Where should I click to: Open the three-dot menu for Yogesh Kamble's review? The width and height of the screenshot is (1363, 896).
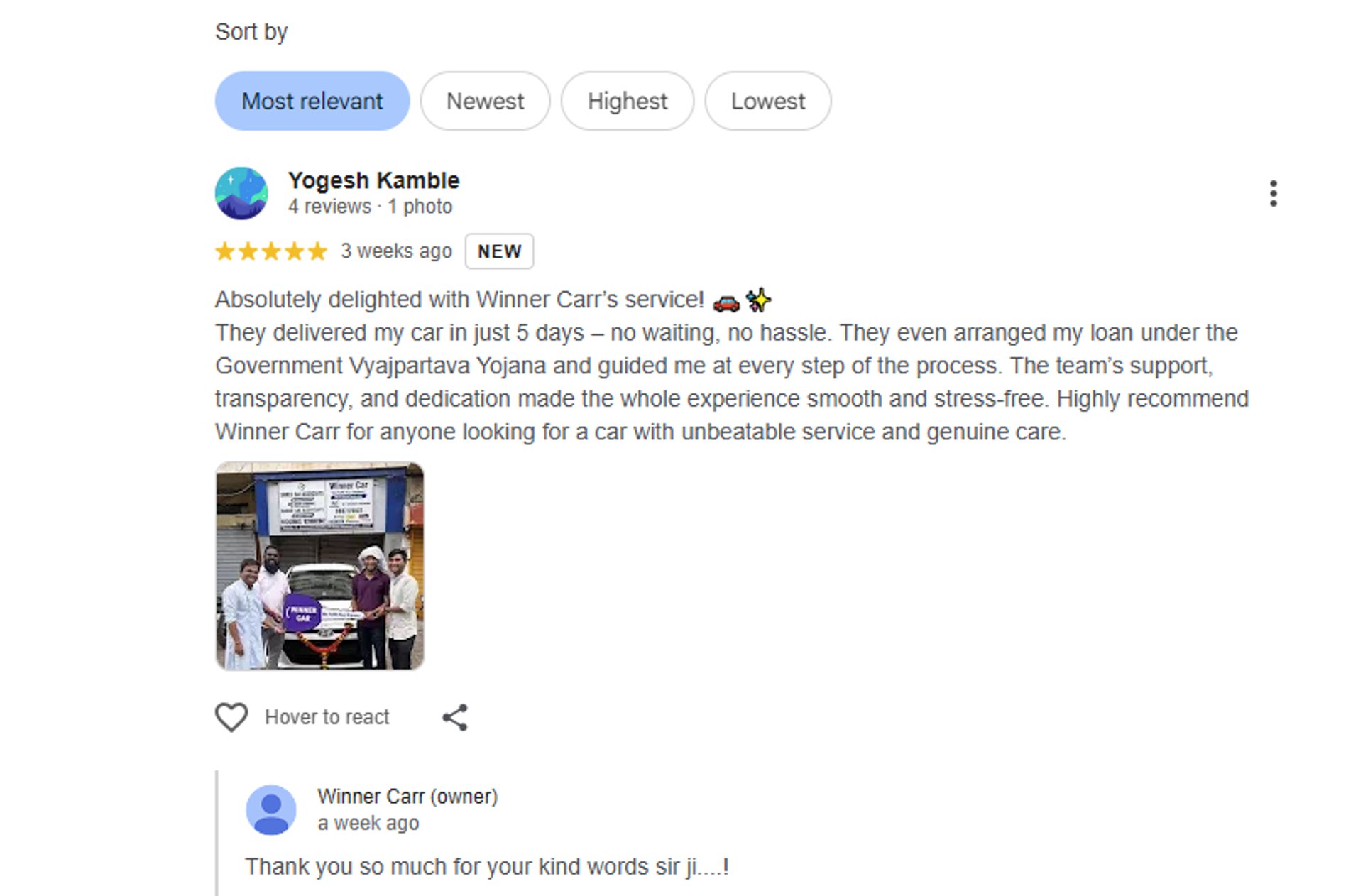(1273, 193)
